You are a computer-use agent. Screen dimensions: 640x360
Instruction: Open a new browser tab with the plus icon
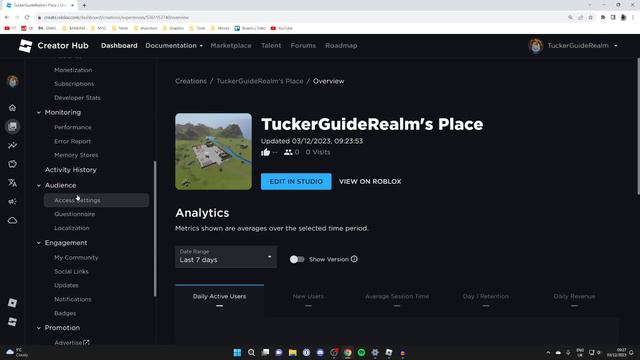[x=84, y=5]
